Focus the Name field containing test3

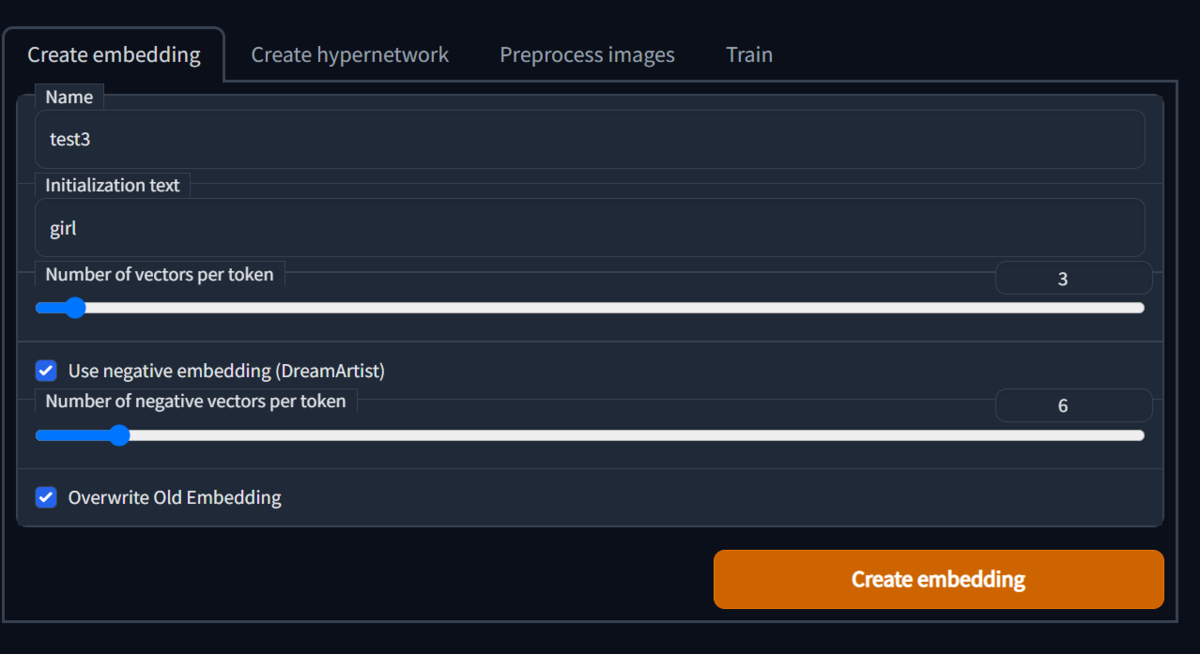[x=590, y=139]
